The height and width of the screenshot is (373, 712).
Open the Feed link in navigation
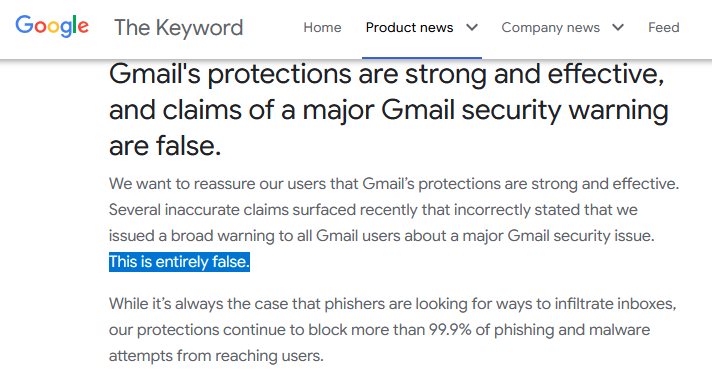[663, 28]
